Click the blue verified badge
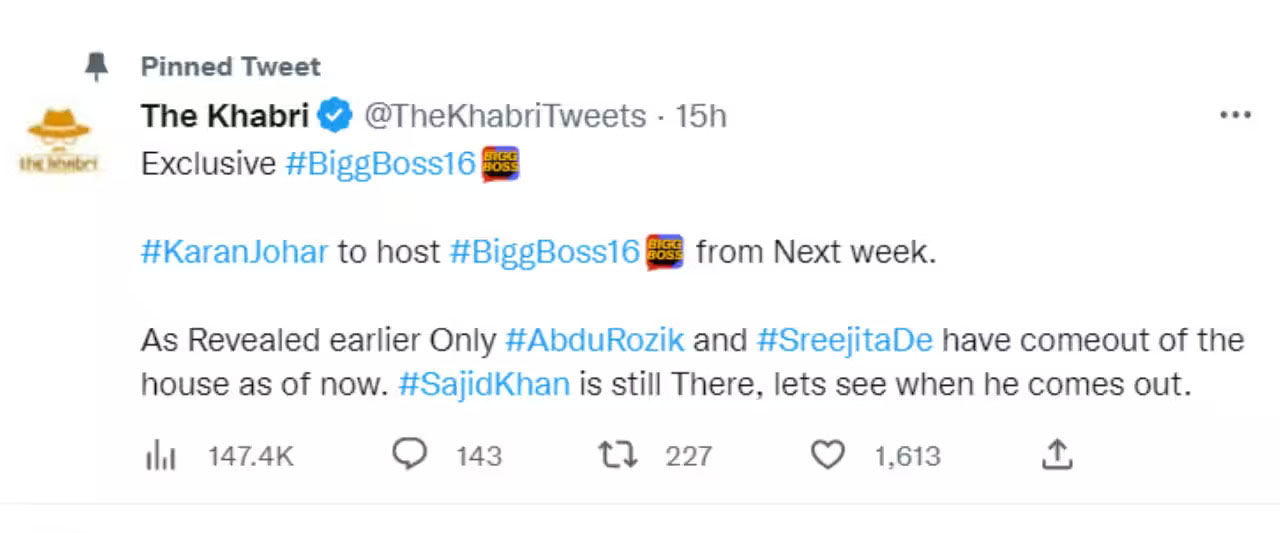The height and width of the screenshot is (533, 1280). click(x=335, y=117)
